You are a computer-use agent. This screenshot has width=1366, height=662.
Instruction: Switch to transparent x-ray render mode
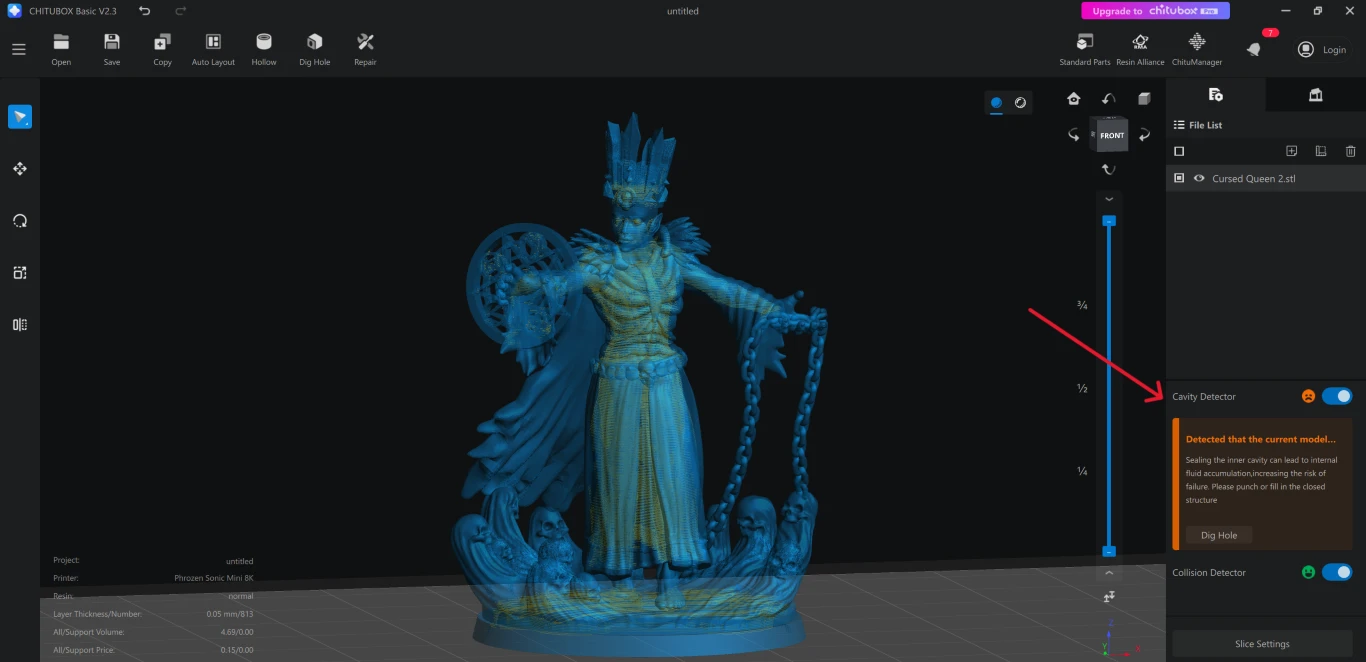(1020, 102)
